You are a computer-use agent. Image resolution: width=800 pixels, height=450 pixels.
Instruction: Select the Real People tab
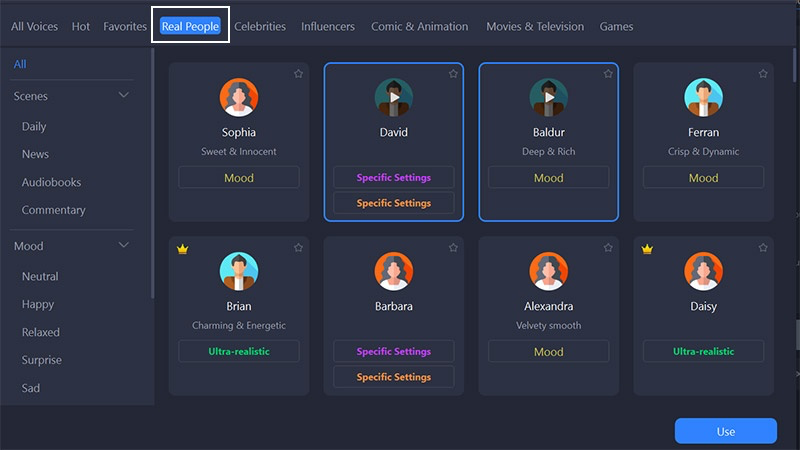(x=190, y=27)
